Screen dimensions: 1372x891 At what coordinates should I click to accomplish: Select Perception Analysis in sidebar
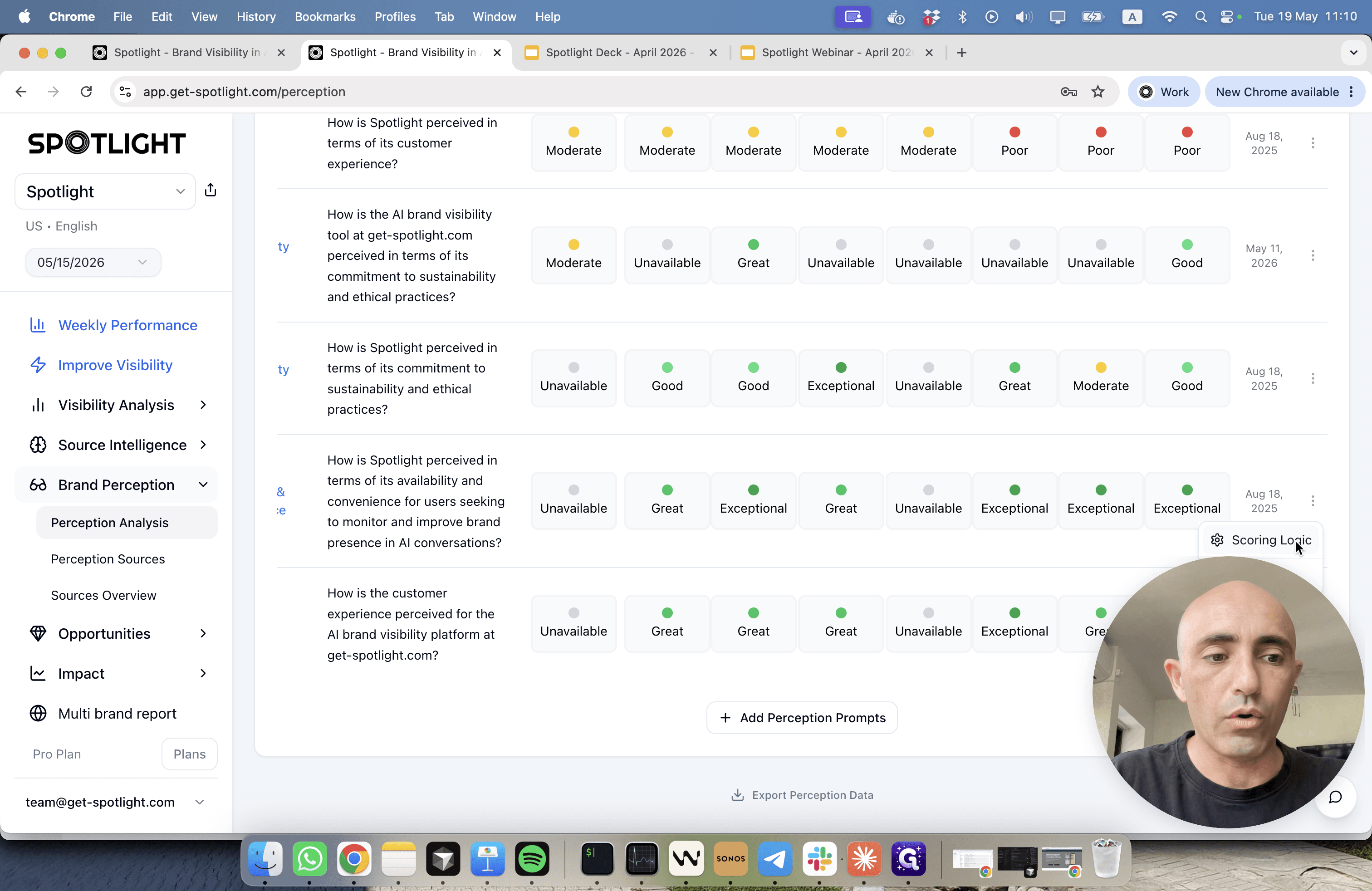127,523
